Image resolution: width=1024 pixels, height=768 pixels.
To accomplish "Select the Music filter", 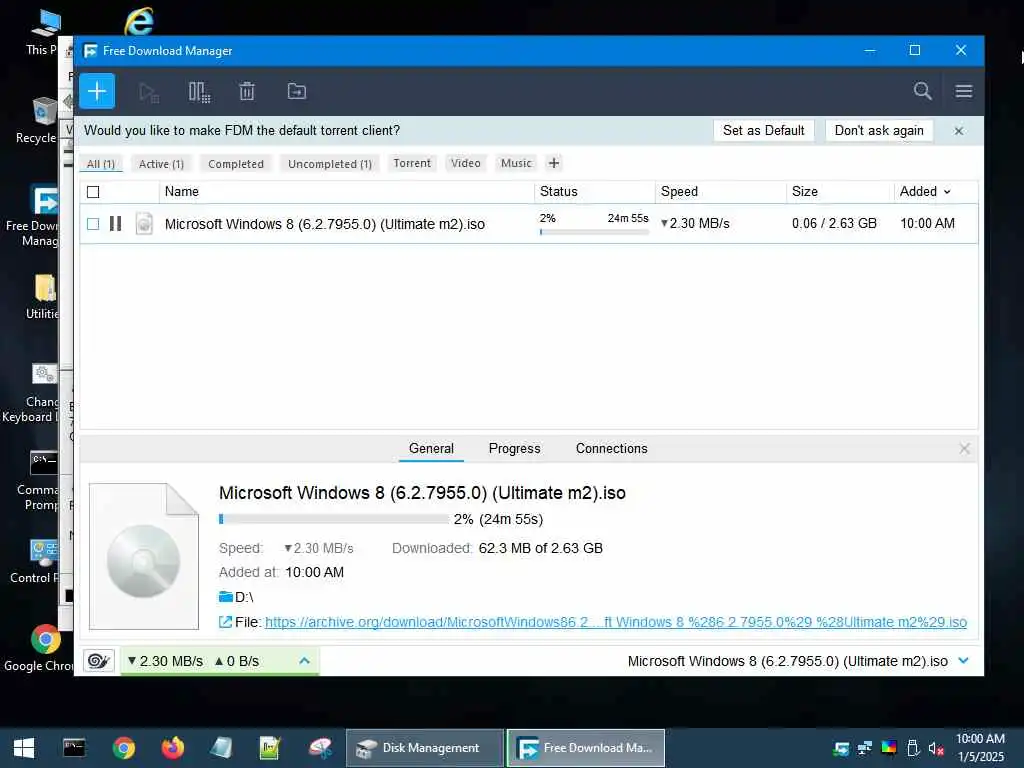I will pos(516,163).
